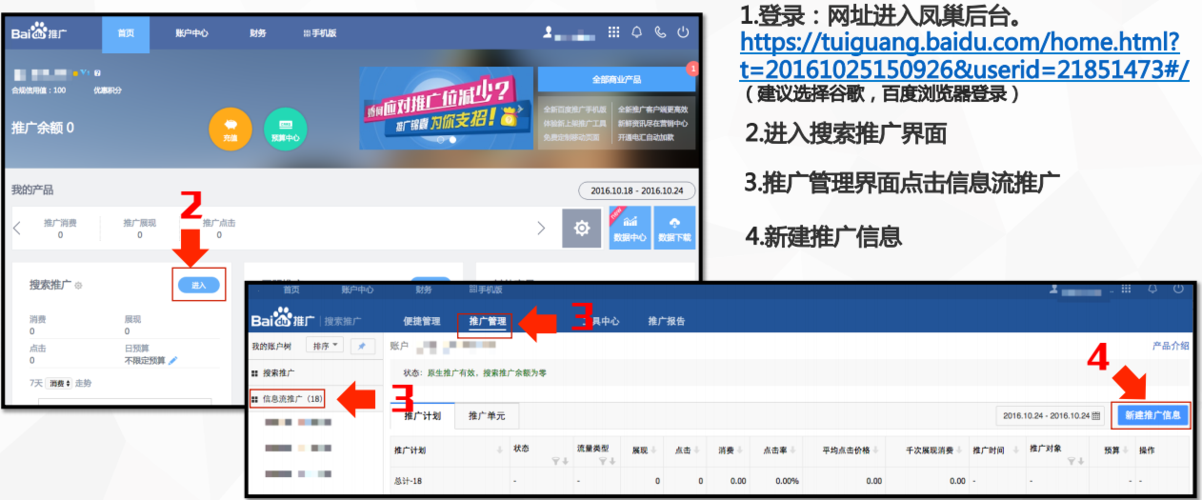Screen dimensions: 1202x500
Task: Open the 推广报告 tab
Action: [667, 321]
